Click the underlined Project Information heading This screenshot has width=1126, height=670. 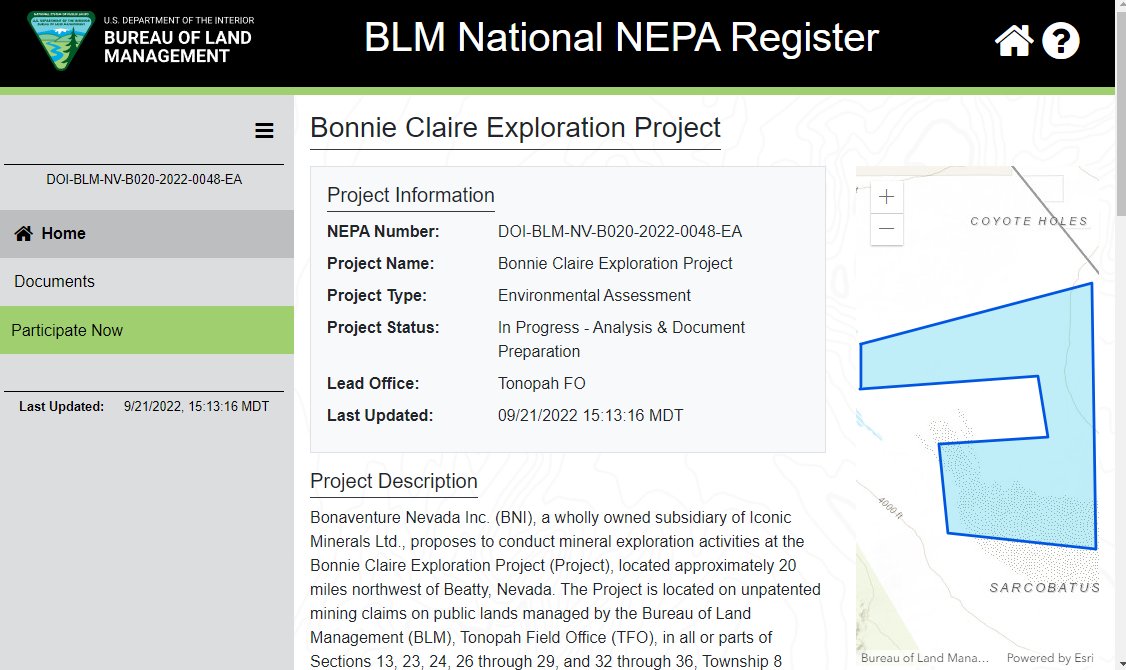(410, 195)
